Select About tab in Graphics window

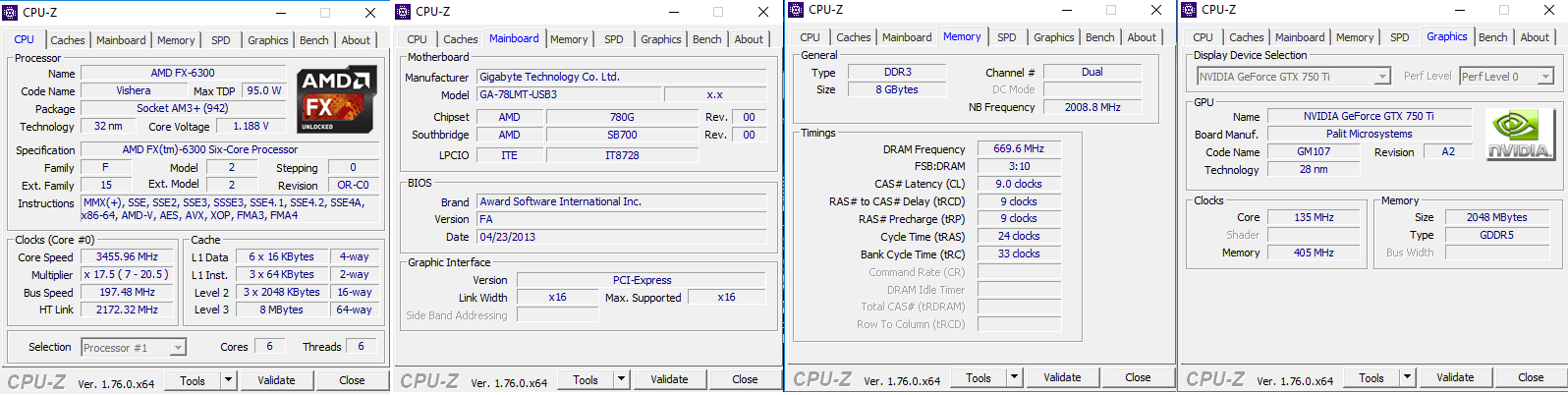tap(1535, 37)
